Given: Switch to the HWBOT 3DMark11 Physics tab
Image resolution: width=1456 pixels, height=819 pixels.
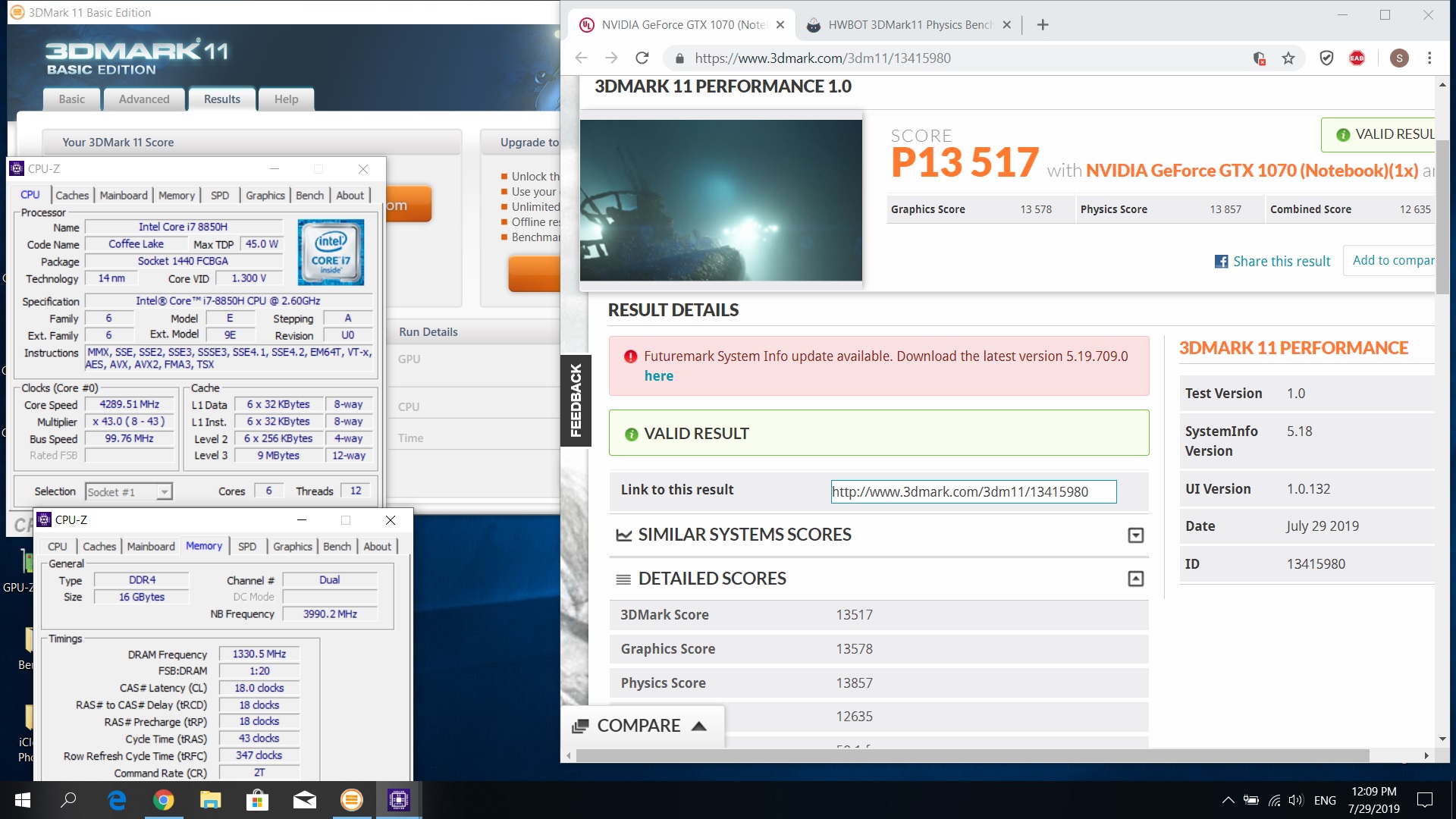Looking at the screenshot, I should pos(909,25).
